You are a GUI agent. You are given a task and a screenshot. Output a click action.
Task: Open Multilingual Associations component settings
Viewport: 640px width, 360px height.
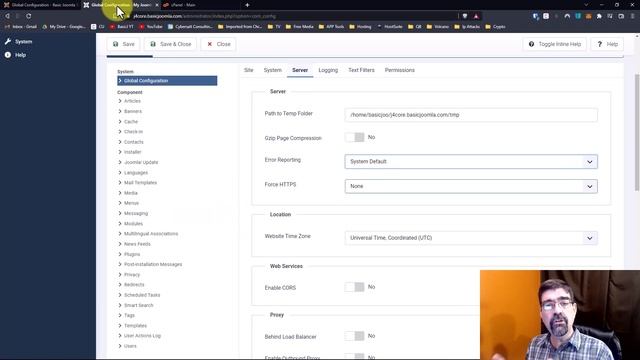coord(151,233)
